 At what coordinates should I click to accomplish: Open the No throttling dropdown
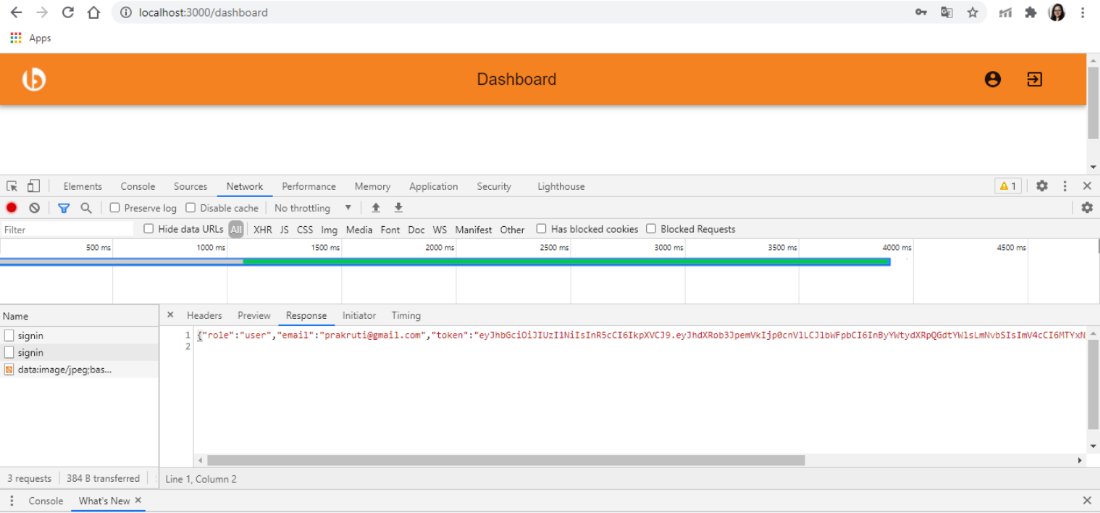point(313,208)
